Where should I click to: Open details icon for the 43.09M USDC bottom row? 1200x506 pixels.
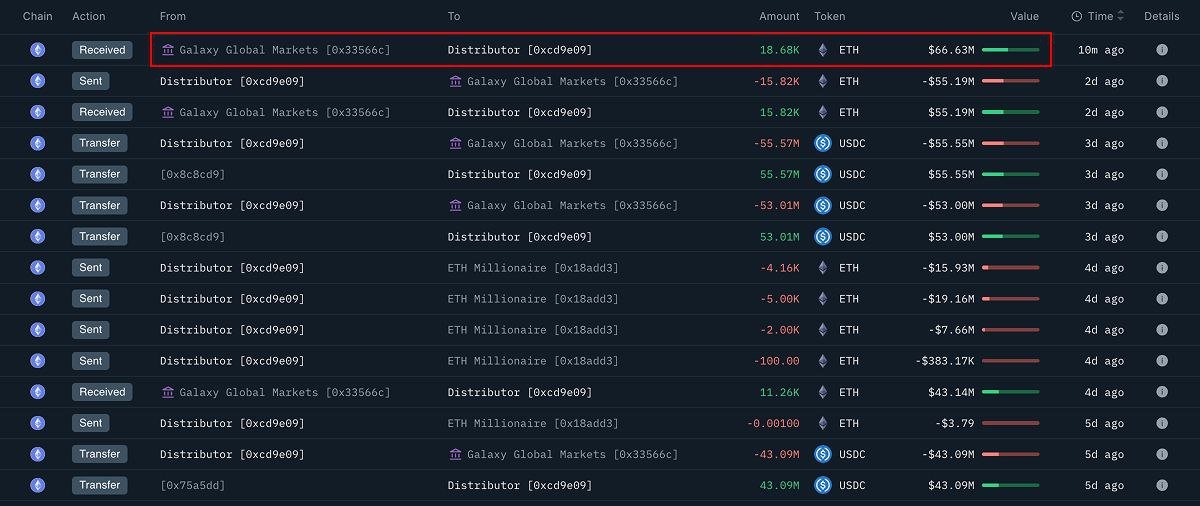1161,485
